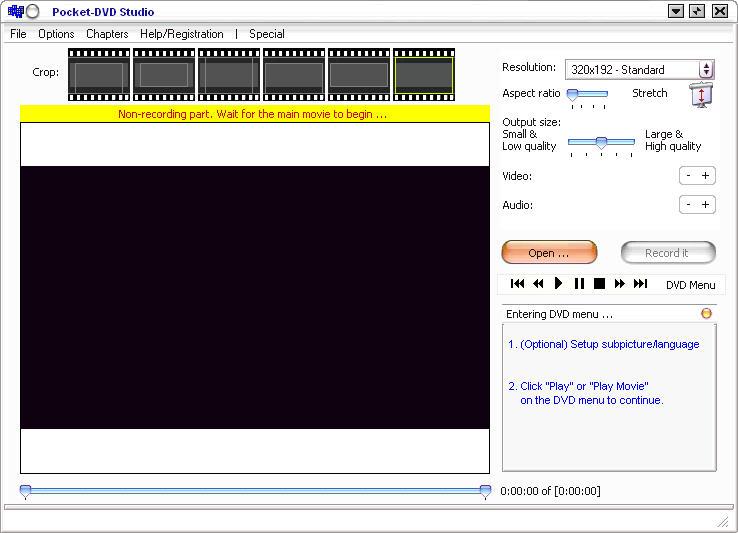Pause the DVD playback

point(579,284)
